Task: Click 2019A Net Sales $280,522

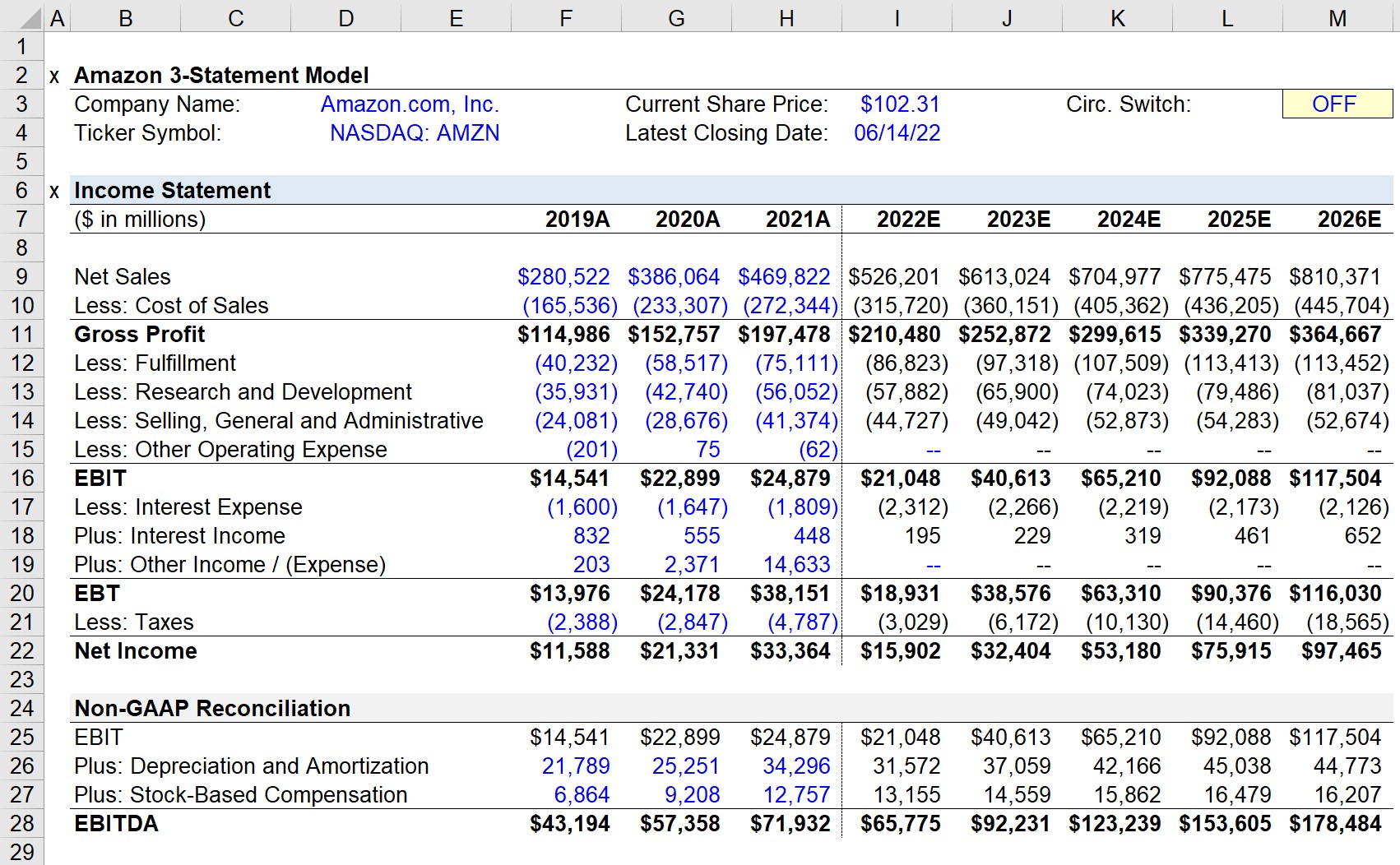Action: tap(563, 277)
